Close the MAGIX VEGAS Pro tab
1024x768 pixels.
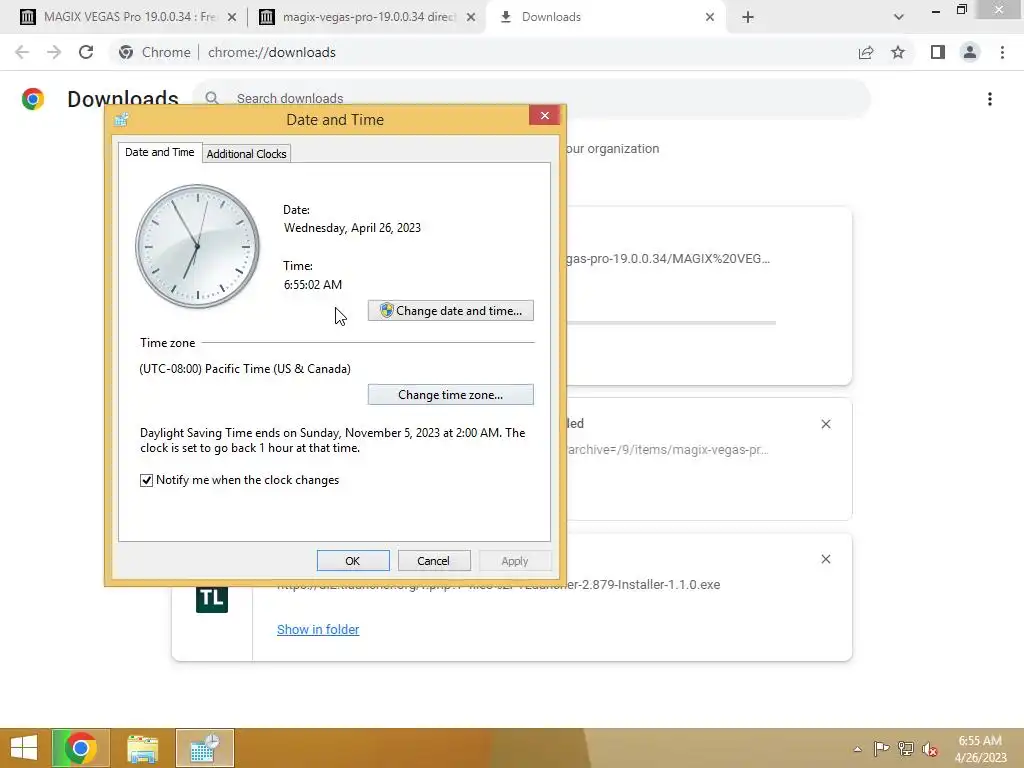[x=232, y=17]
